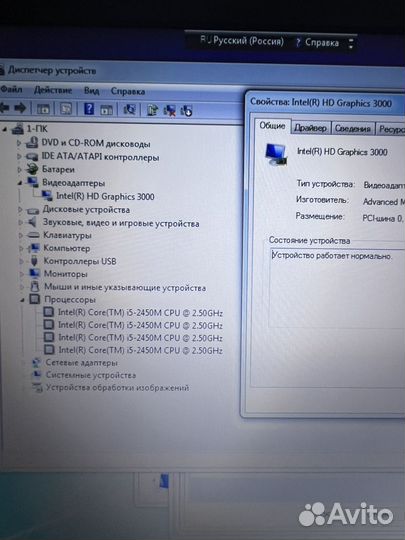
Task: Select Intel(R) HD Graphics 3000 tree item
Action: click(x=105, y=196)
